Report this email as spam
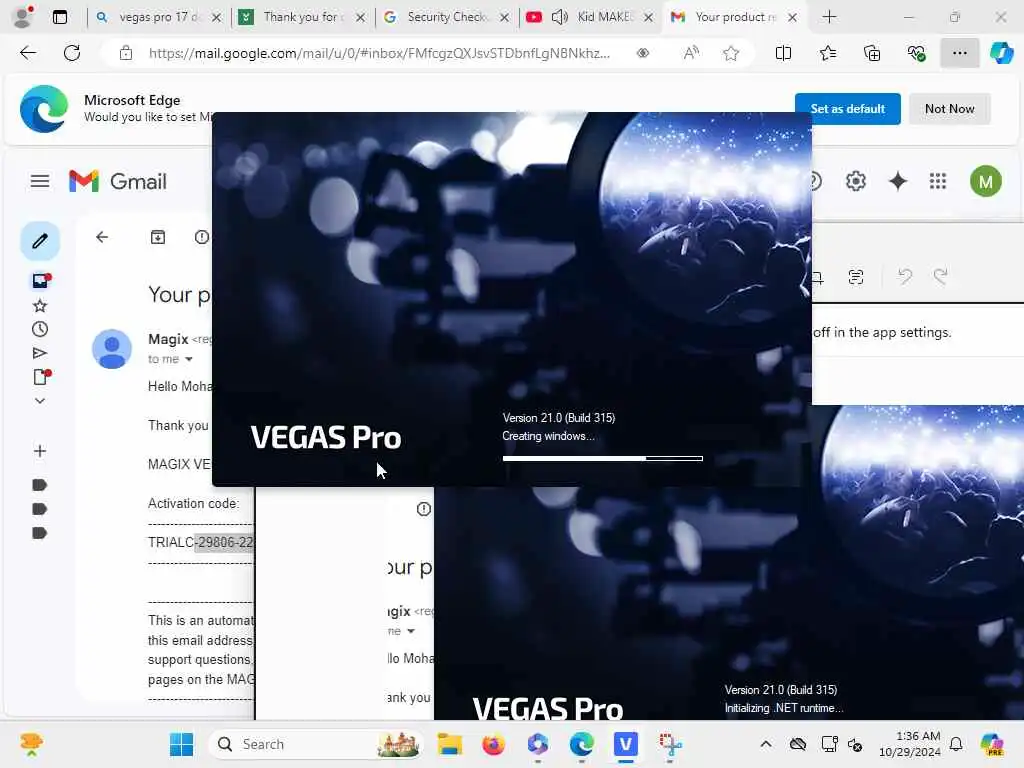1024x768 pixels. point(202,237)
